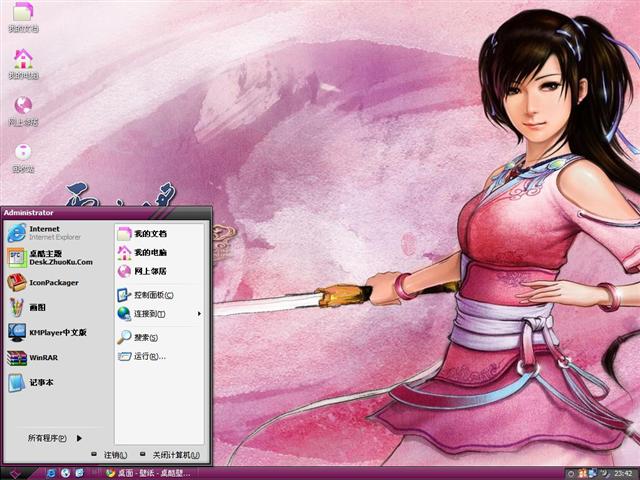The width and height of the screenshot is (640, 480).
Task: Click the volume tray icon
Action: 607,473
